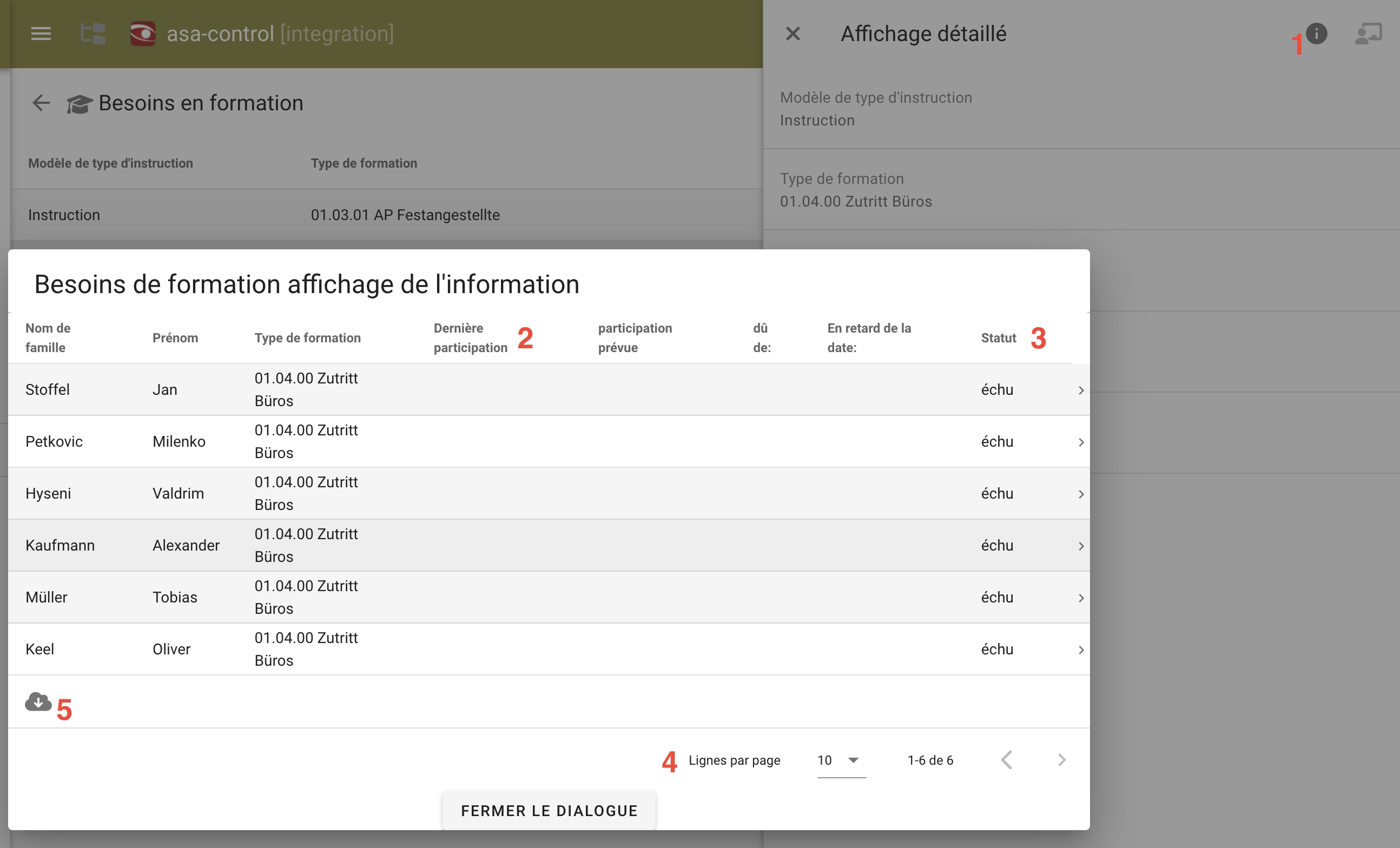The image size is (1400, 848).
Task: Open the hamburger navigation menu
Action: pos(41,34)
